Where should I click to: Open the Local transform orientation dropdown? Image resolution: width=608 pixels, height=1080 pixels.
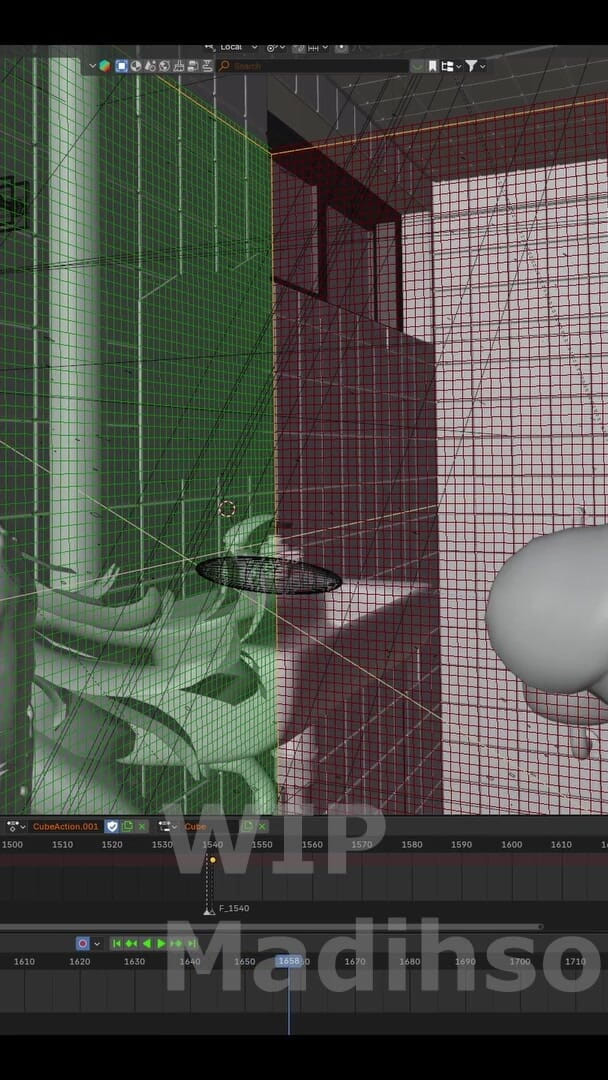tap(239, 47)
